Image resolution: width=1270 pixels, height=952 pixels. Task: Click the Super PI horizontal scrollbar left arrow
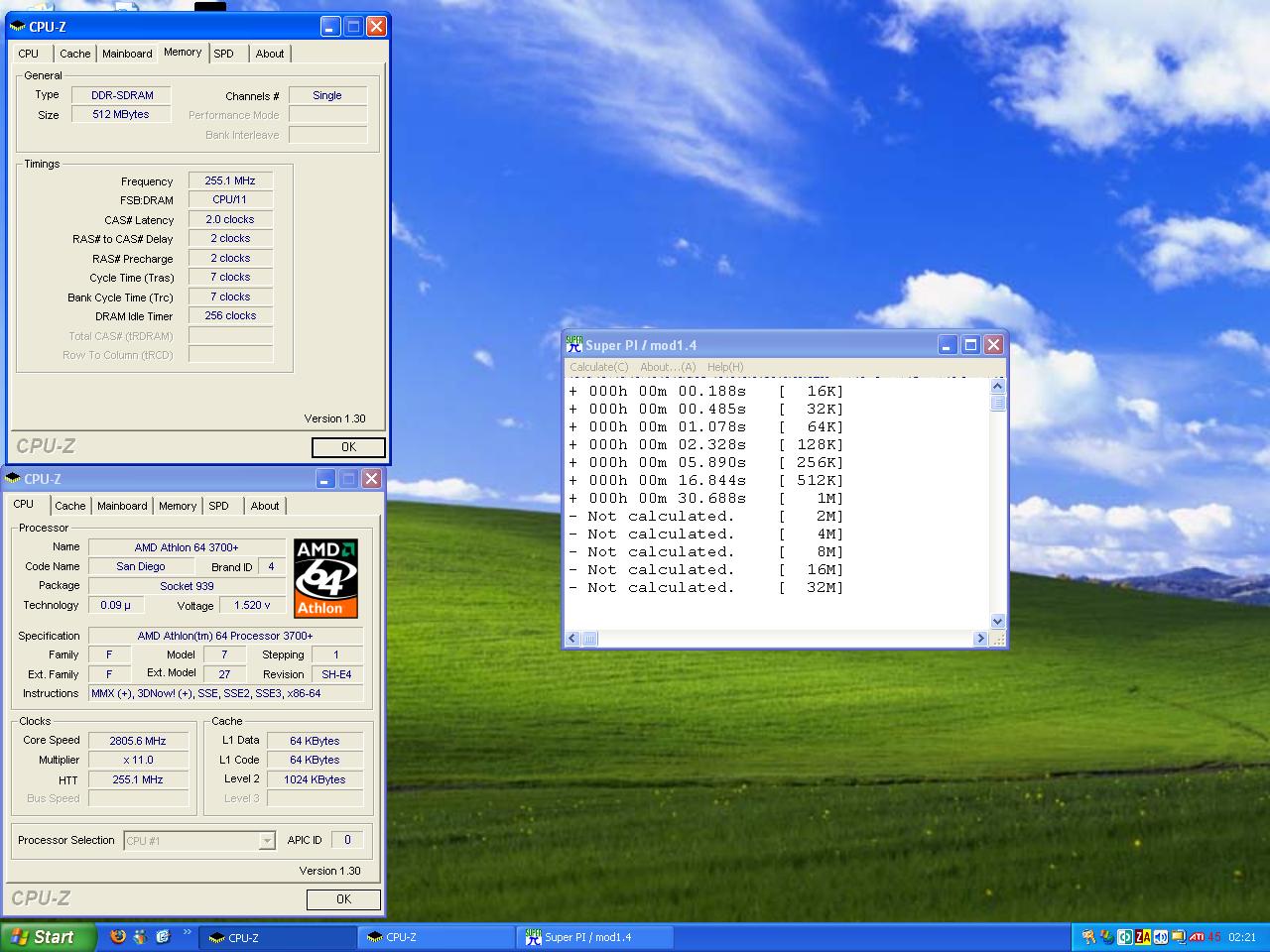pyautogui.click(x=572, y=639)
